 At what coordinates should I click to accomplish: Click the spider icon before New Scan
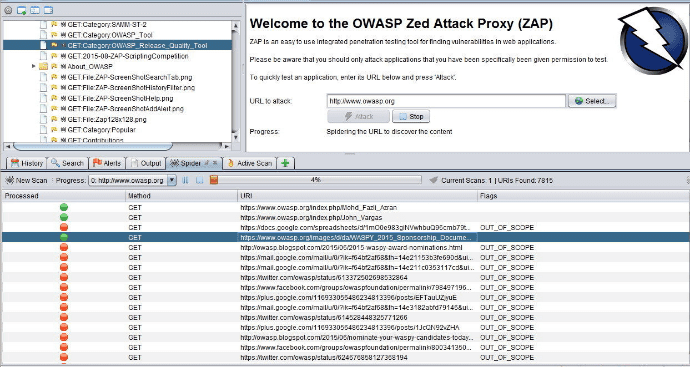pos(9,180)
